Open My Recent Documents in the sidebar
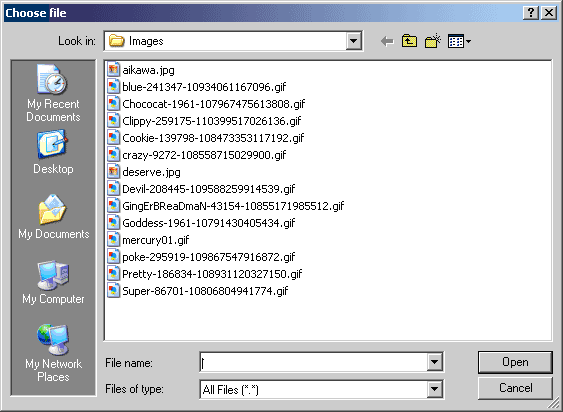563x412 pixels. click(x=53, y=93)
